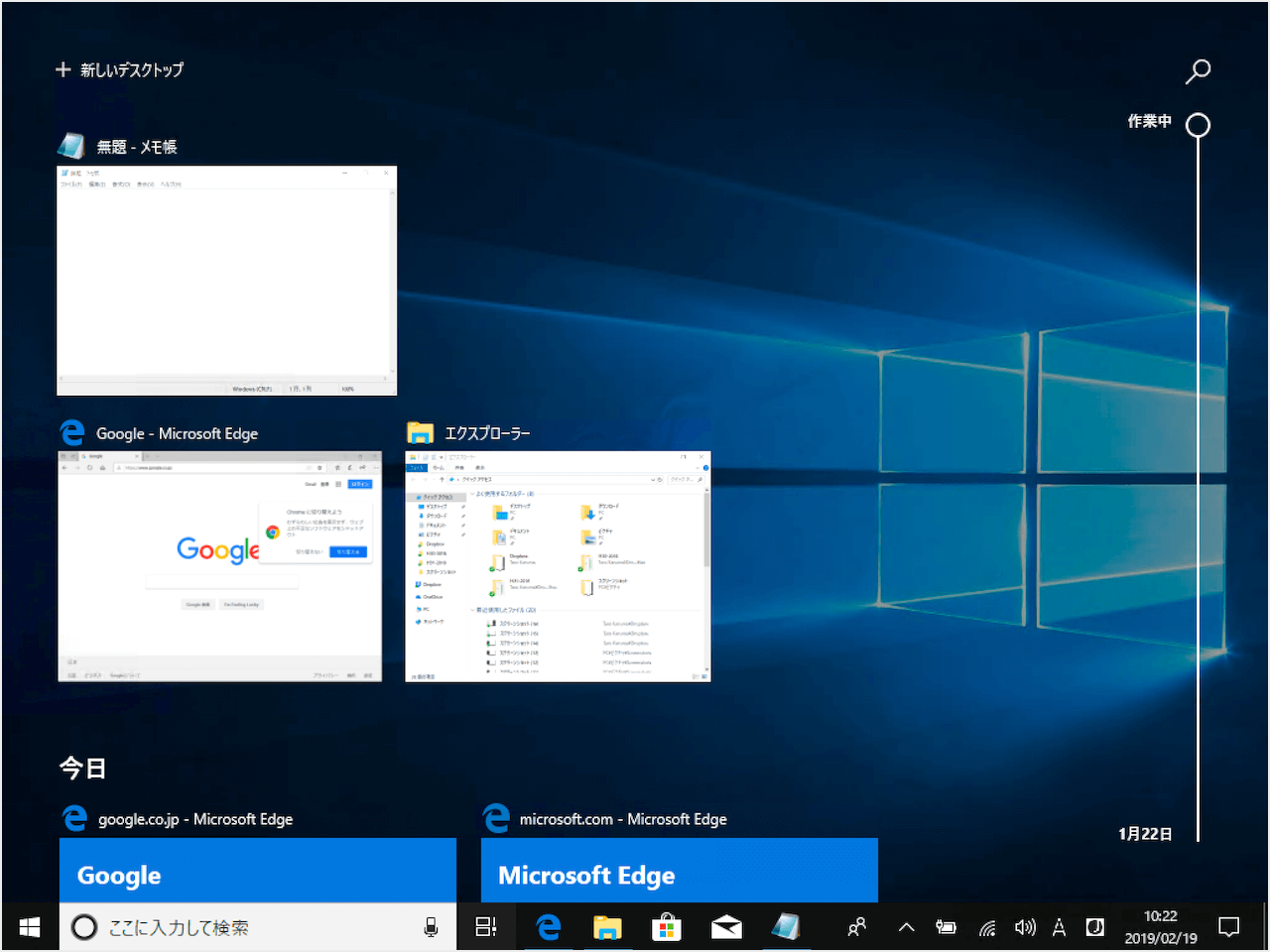Focus the ここに入力して検索 search field
The height and width of the screenshot is (952, 1270).
tap(258, 927)
